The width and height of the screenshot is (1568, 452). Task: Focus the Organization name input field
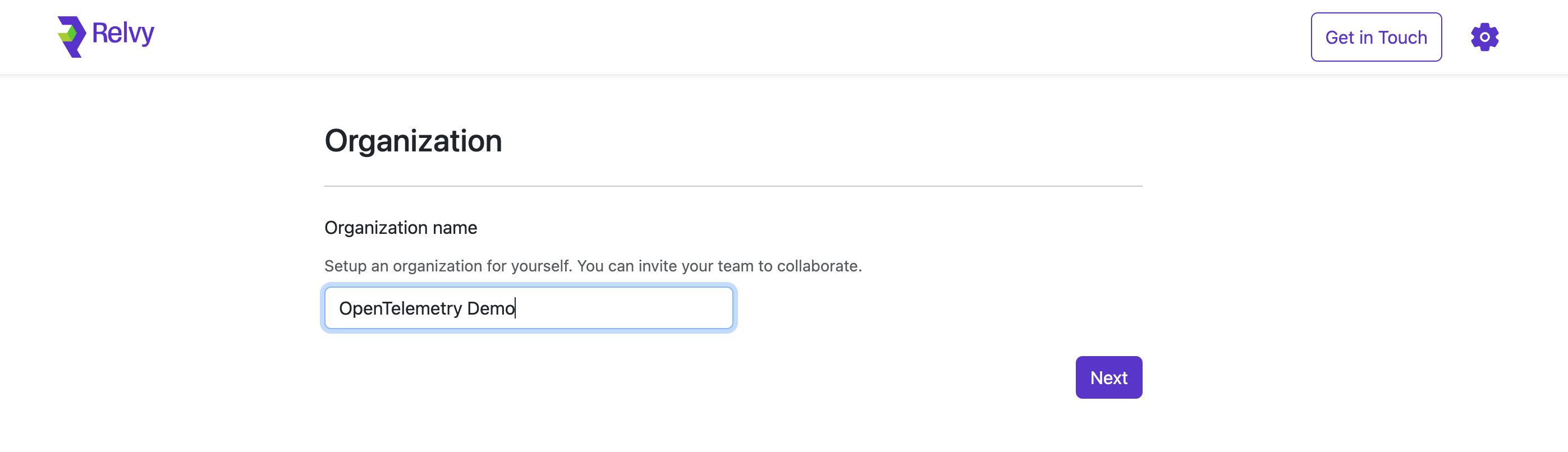pos(528,308)
